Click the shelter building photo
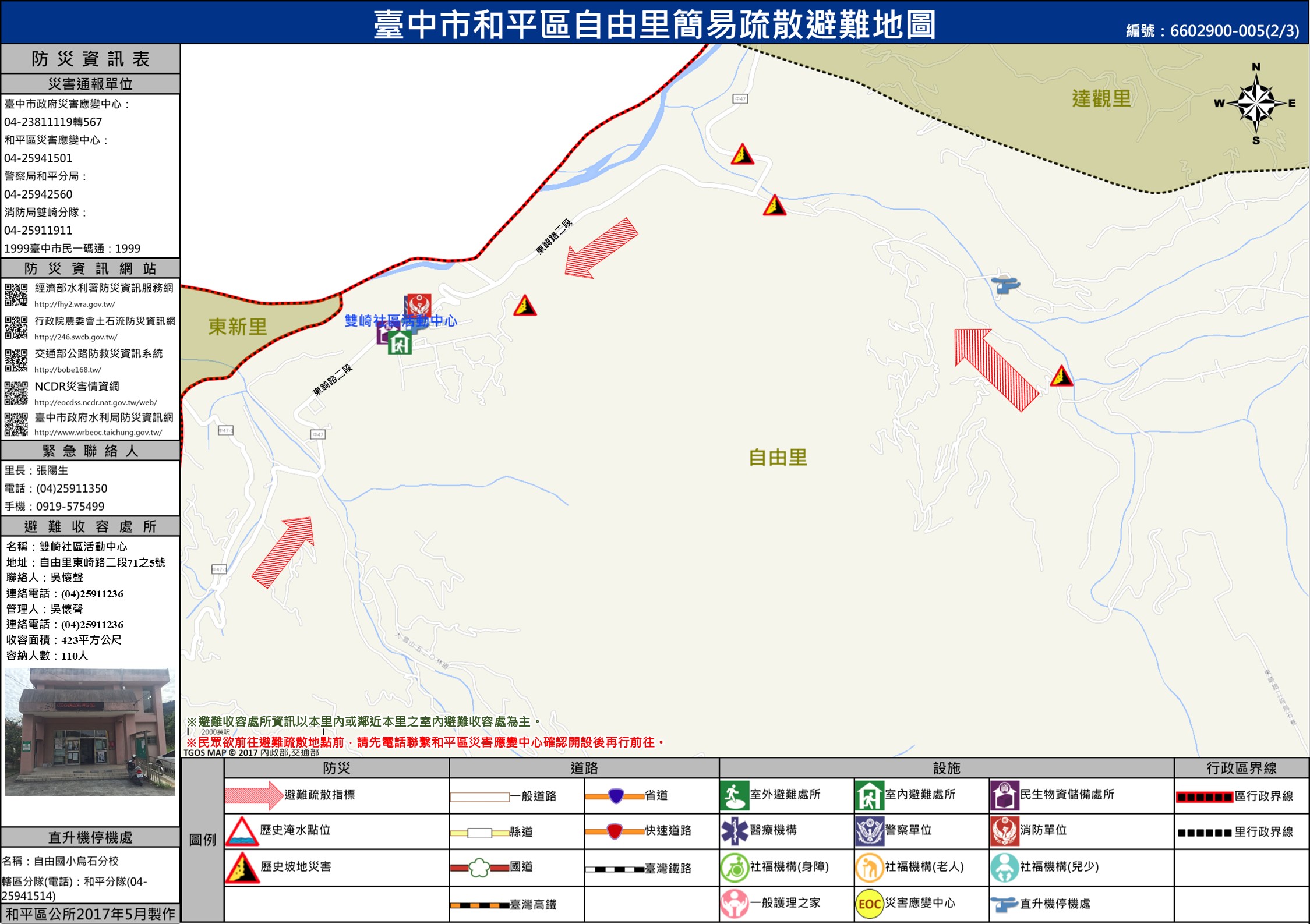 (90, 732)
